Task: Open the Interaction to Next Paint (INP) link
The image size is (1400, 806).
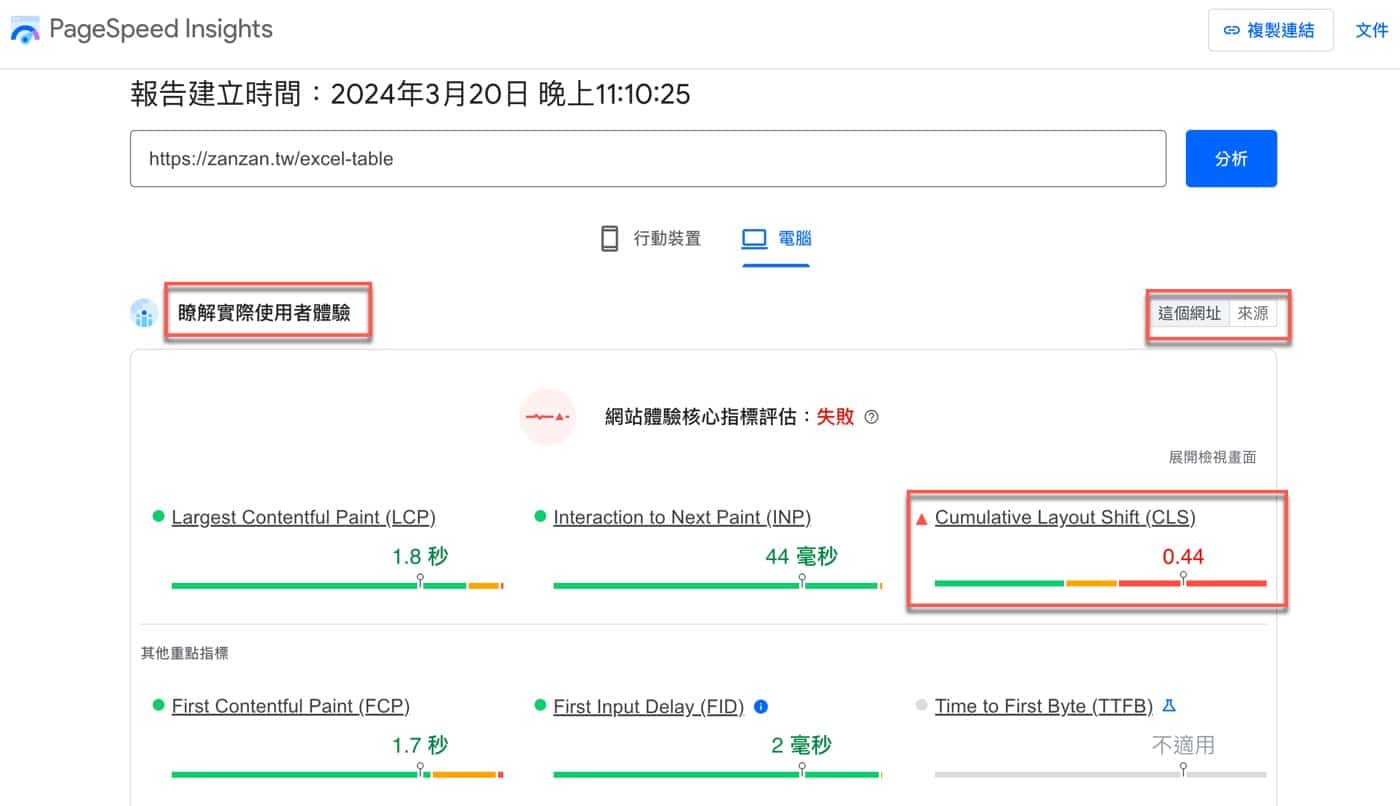Action: (x=682, y=517)
